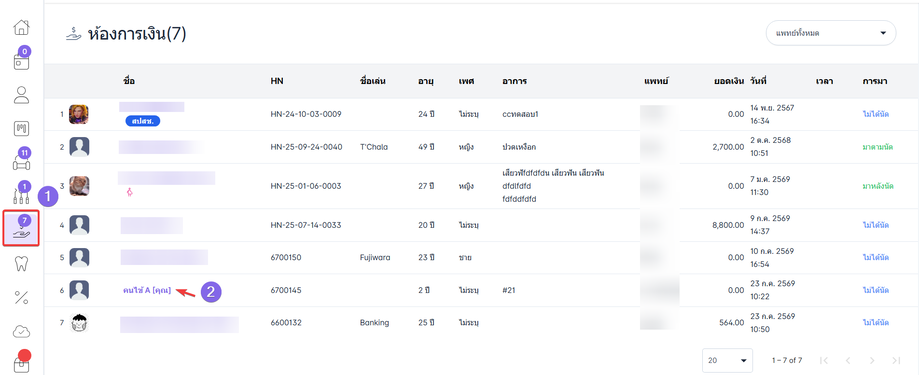The width and height of the screenshot is (919, 375).
Task: Click symptom text ปวดเหงือก
Action: point(519,147)
